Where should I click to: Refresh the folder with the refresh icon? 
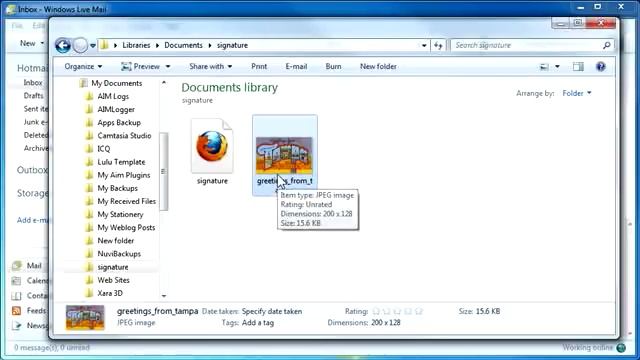(x=438, y=45)
